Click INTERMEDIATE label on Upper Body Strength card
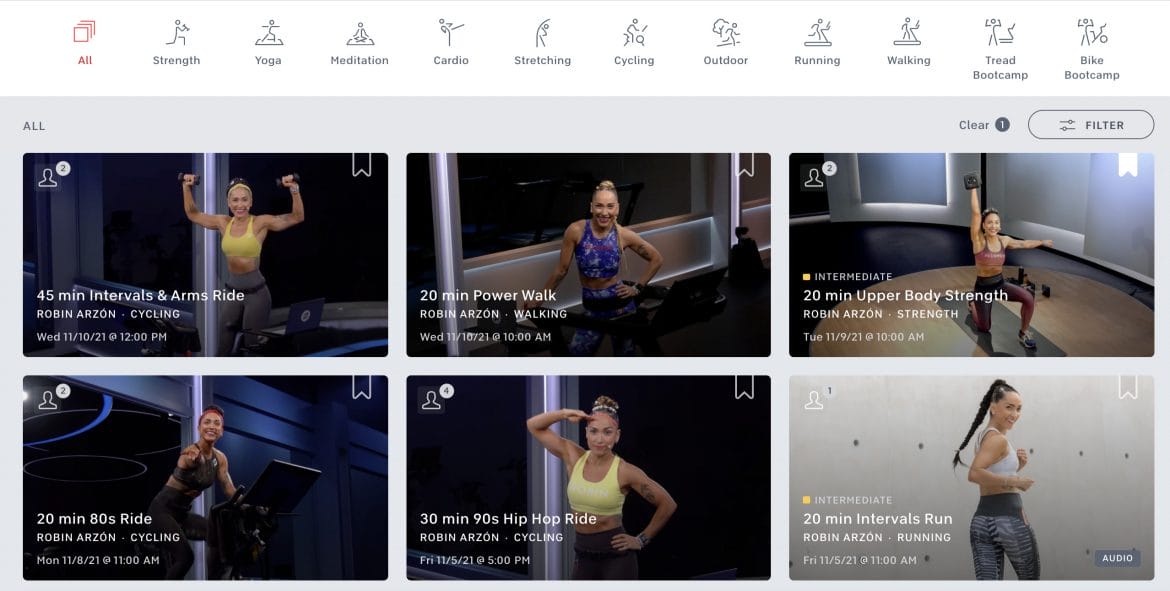Image resolution: width=1170 pixels, height=591 pixels. [853, 277]
